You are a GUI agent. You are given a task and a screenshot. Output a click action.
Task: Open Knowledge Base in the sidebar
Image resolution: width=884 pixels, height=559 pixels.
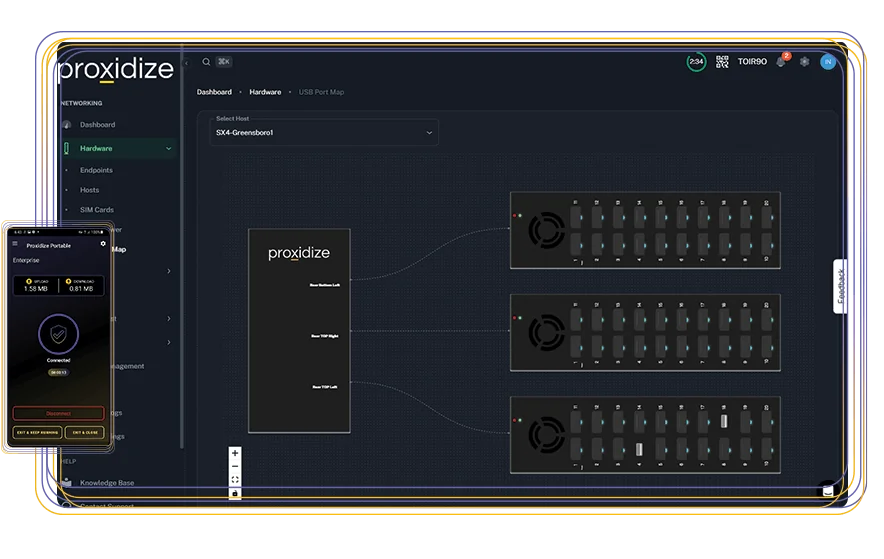coord(107,483)
